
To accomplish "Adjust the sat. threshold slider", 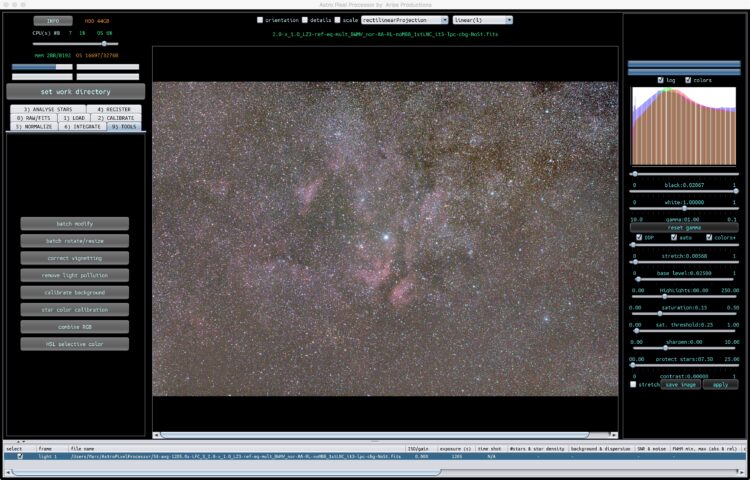I will click(x=684, y=314).
